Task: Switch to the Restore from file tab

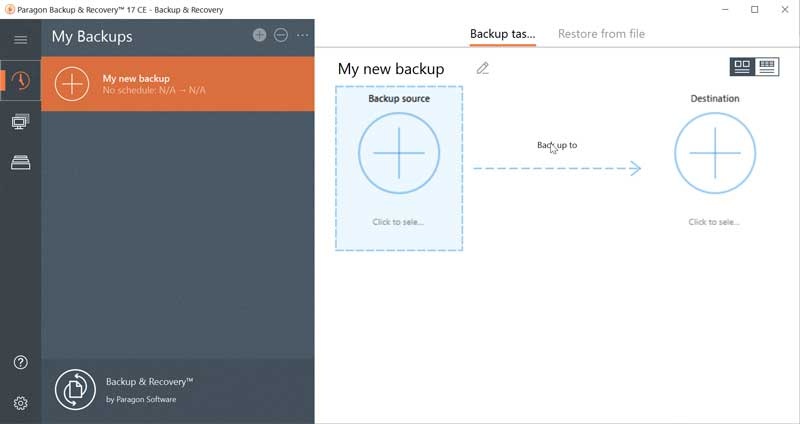Action: click(602, 34)
